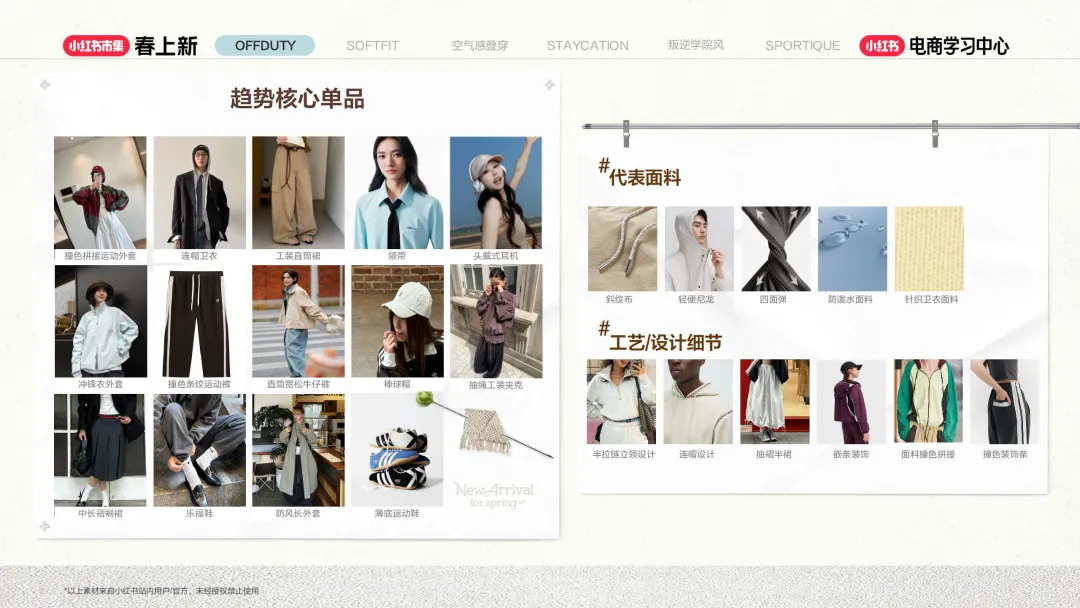Click the 连帽卫衣 caption

[x=200, y=255]
